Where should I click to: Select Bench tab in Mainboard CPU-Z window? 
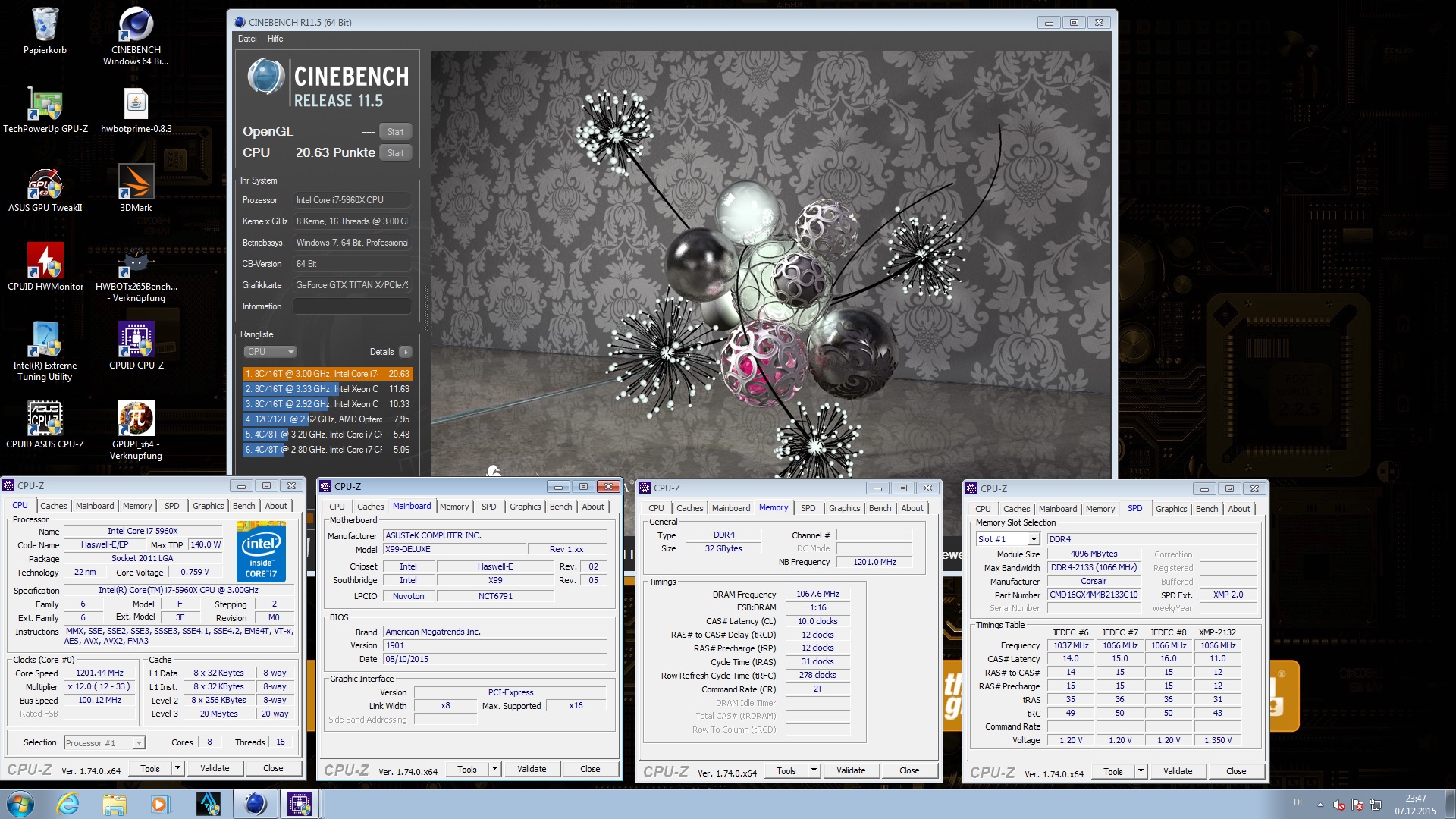[x=561, y=507]
